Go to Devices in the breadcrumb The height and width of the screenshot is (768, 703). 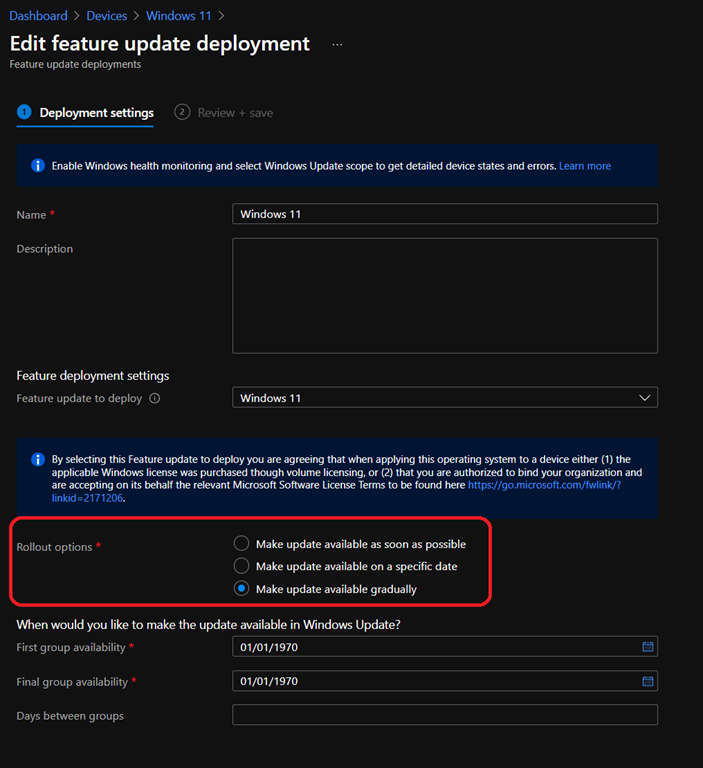(x=106, y=16)
